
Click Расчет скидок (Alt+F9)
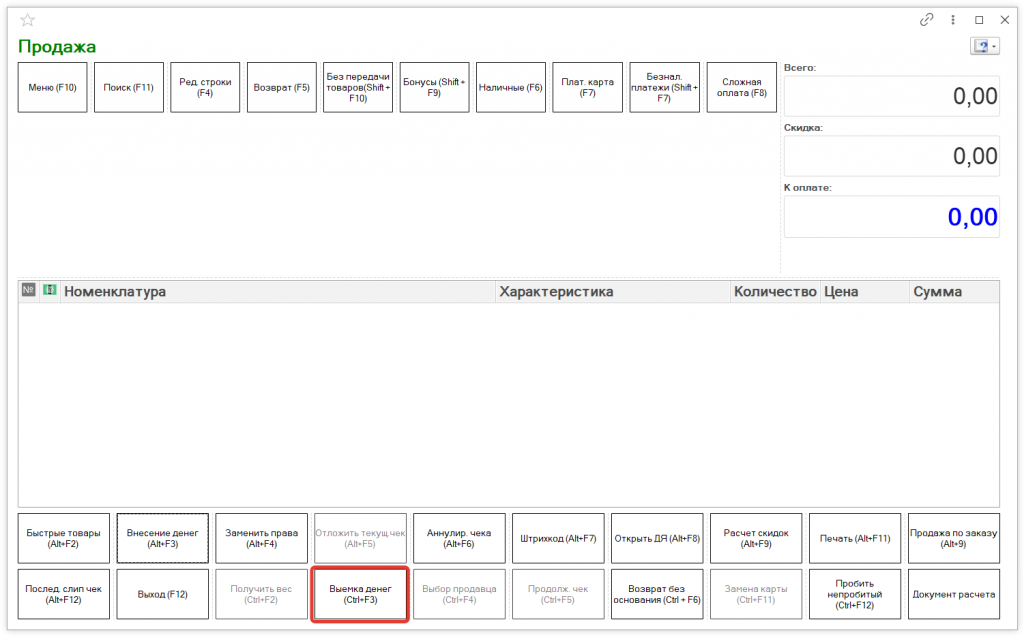click(756, 539)
